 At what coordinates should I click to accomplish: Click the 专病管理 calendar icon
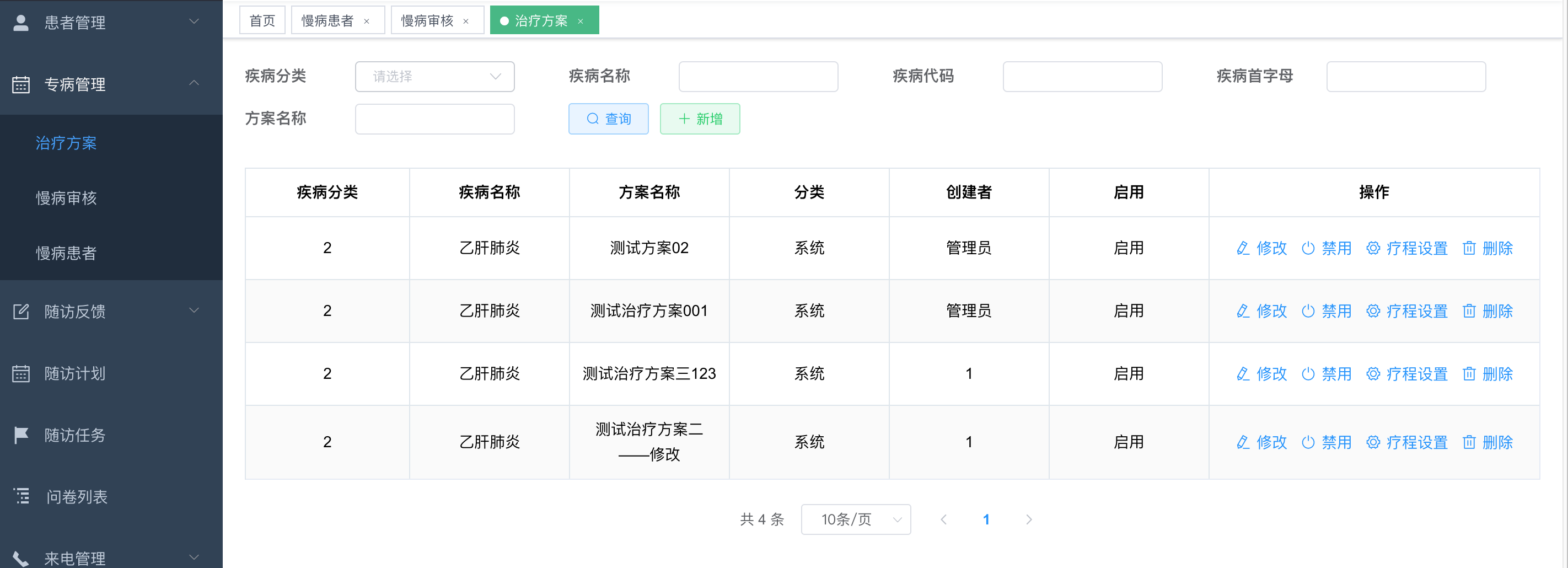21,84
